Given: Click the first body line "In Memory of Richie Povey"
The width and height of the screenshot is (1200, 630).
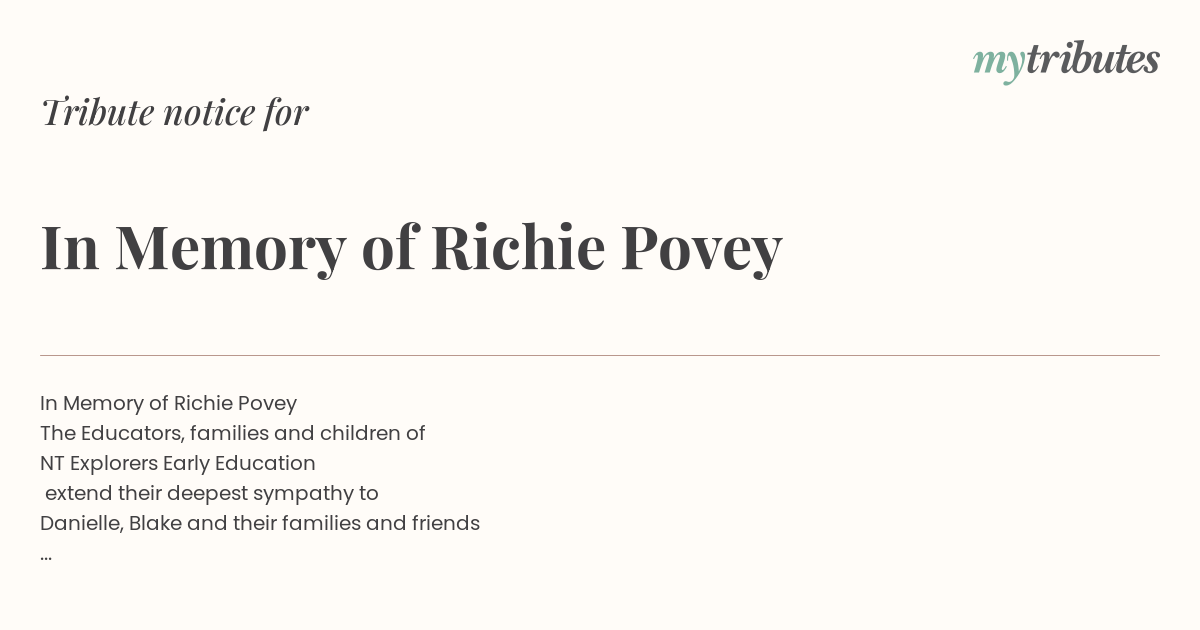Looking at the screenshot, I should pyautogui.click(x=168, y=403).
